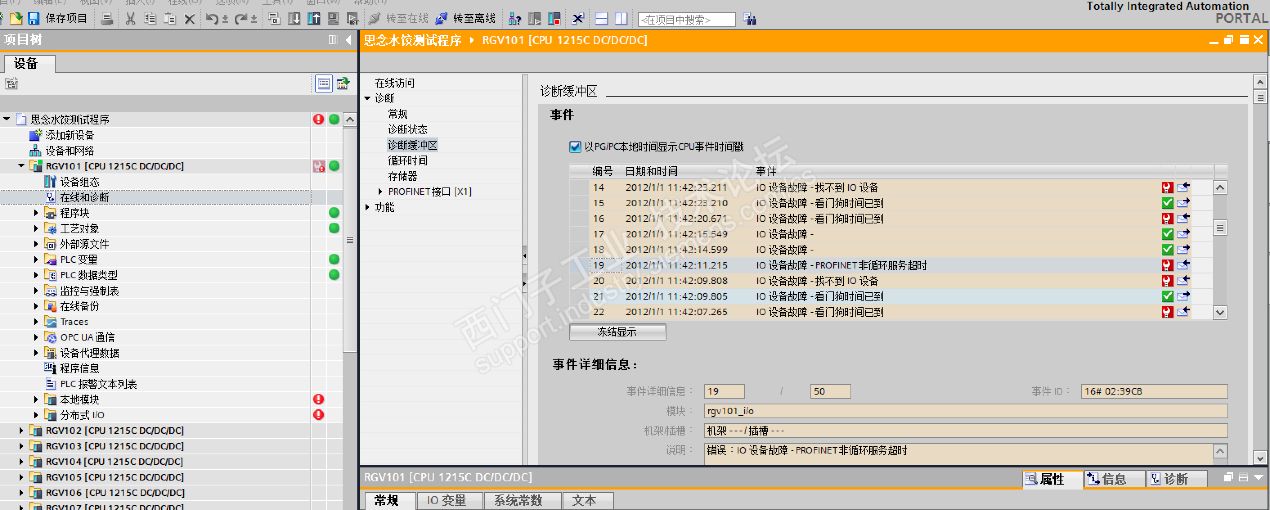Switch to the 系统常数 tab

click(x=521, y=501)
